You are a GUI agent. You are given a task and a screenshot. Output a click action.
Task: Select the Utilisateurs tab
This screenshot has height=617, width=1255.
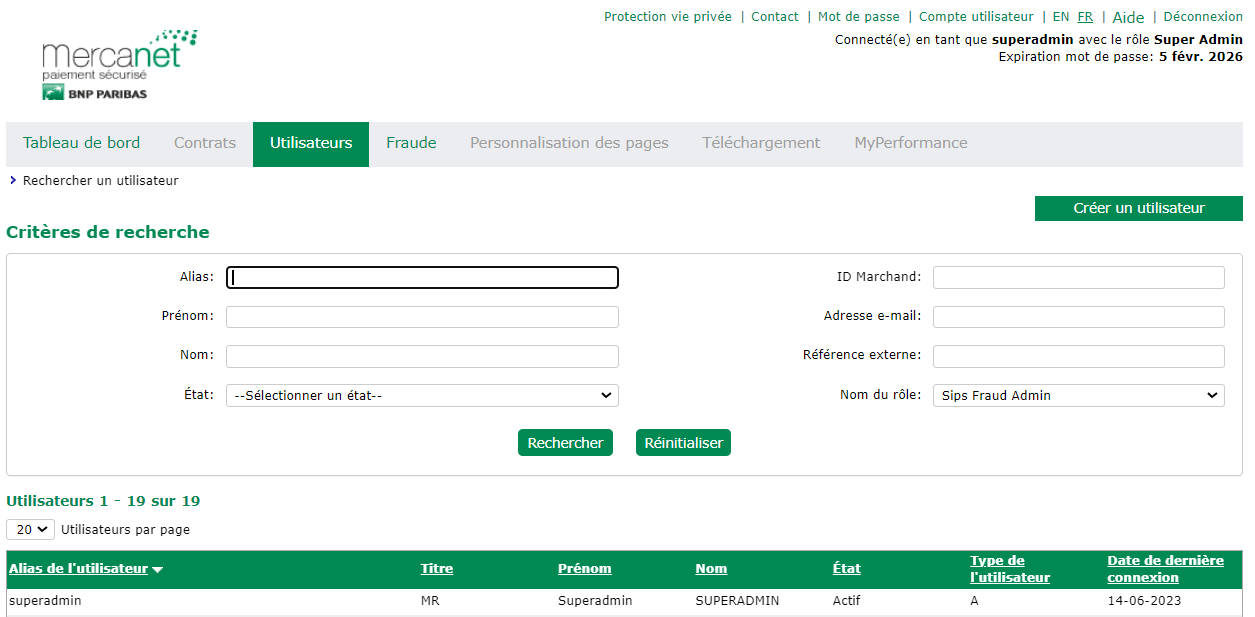pos(311,143)
